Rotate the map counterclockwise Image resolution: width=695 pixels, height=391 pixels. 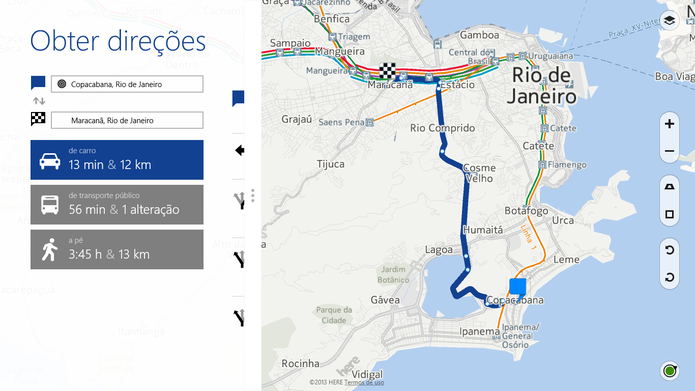(x=670, y=250)
